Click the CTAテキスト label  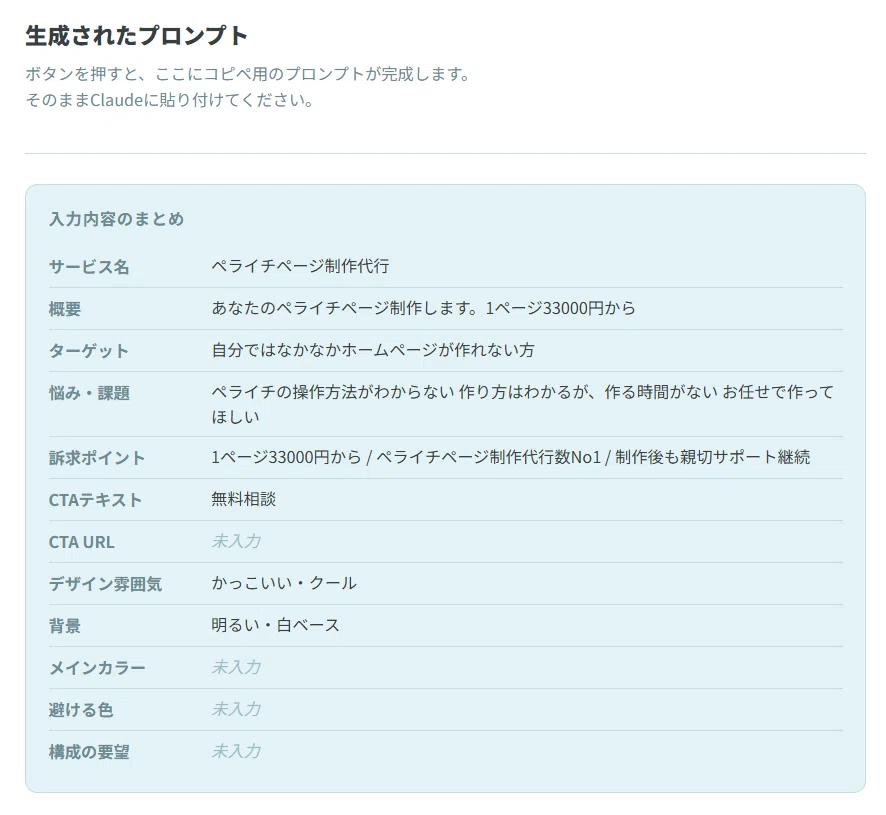(x=95, y=500)
